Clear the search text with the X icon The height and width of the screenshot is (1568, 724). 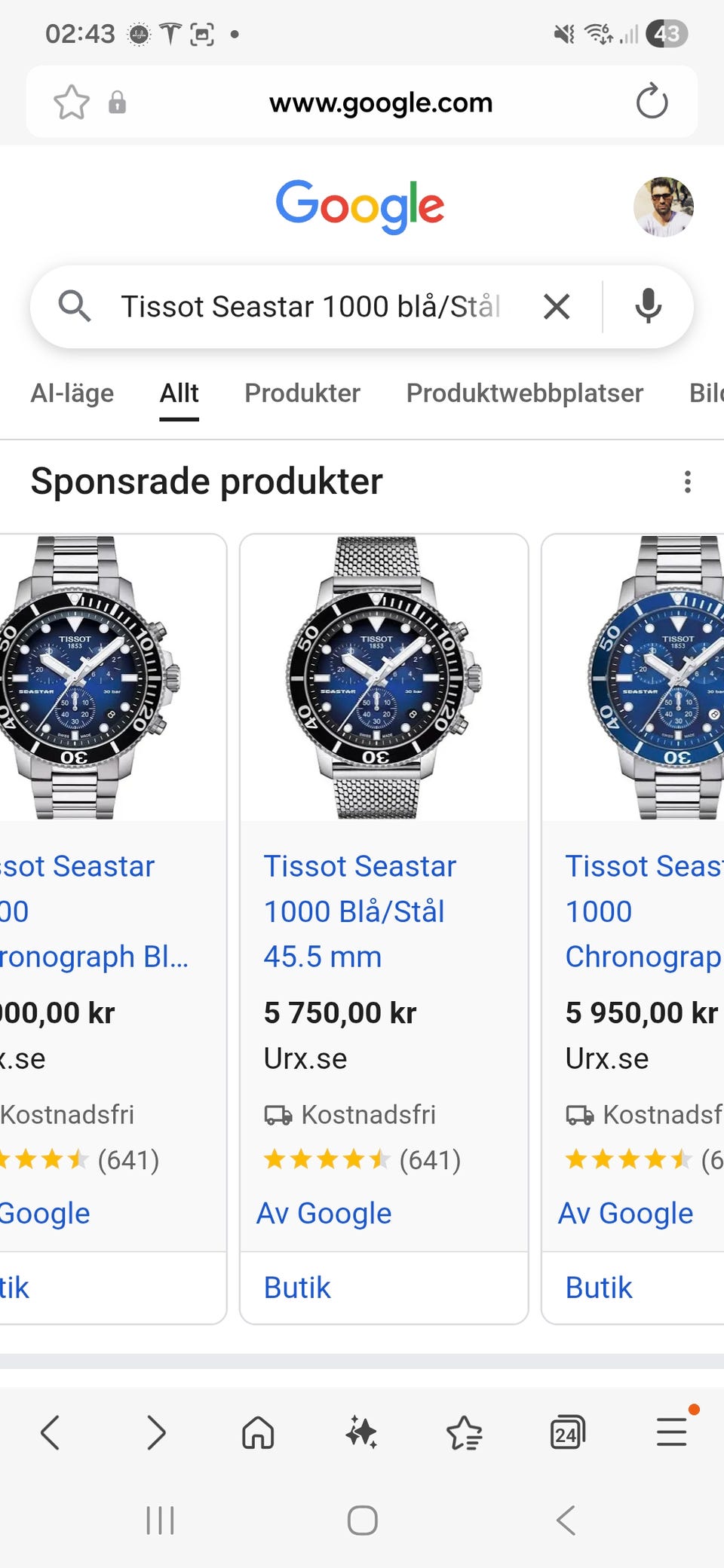coord(557,307)
